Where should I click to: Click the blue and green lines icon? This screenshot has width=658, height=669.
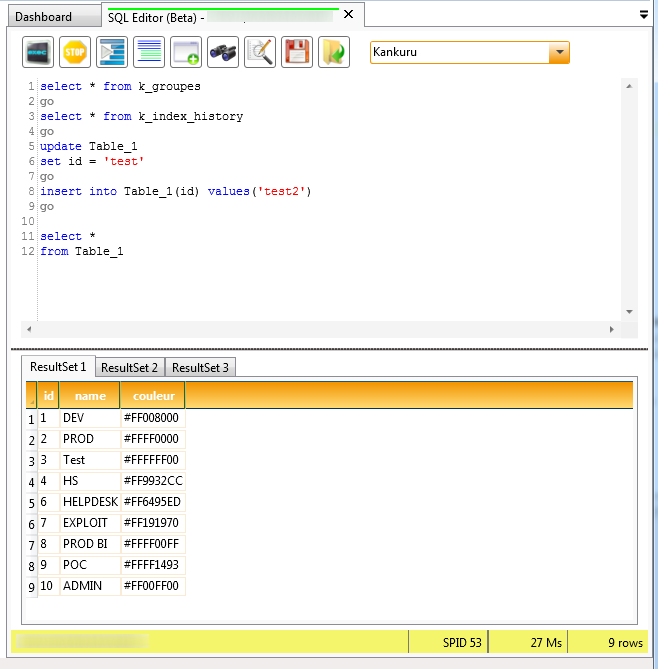[149, 52]
